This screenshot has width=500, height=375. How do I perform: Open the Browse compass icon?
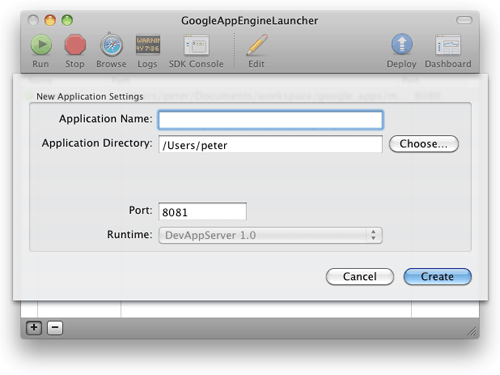pyautogui.click(x=111, y=45)
